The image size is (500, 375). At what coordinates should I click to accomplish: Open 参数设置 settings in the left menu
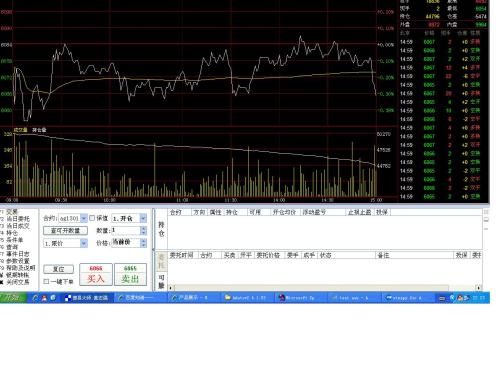(18, 261)
